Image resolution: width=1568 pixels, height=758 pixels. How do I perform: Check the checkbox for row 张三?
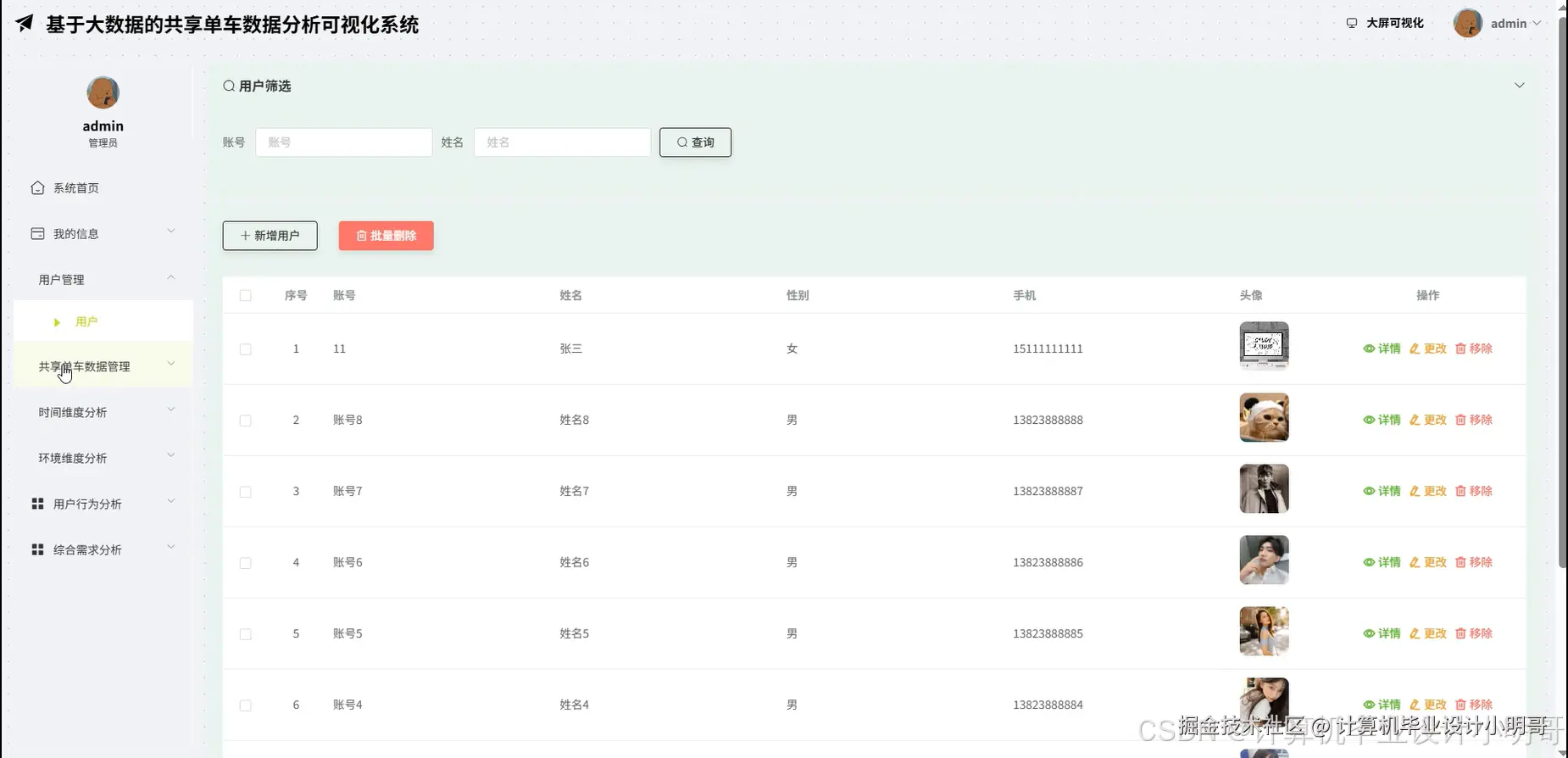pyautogui.click(x=245, y=348)
